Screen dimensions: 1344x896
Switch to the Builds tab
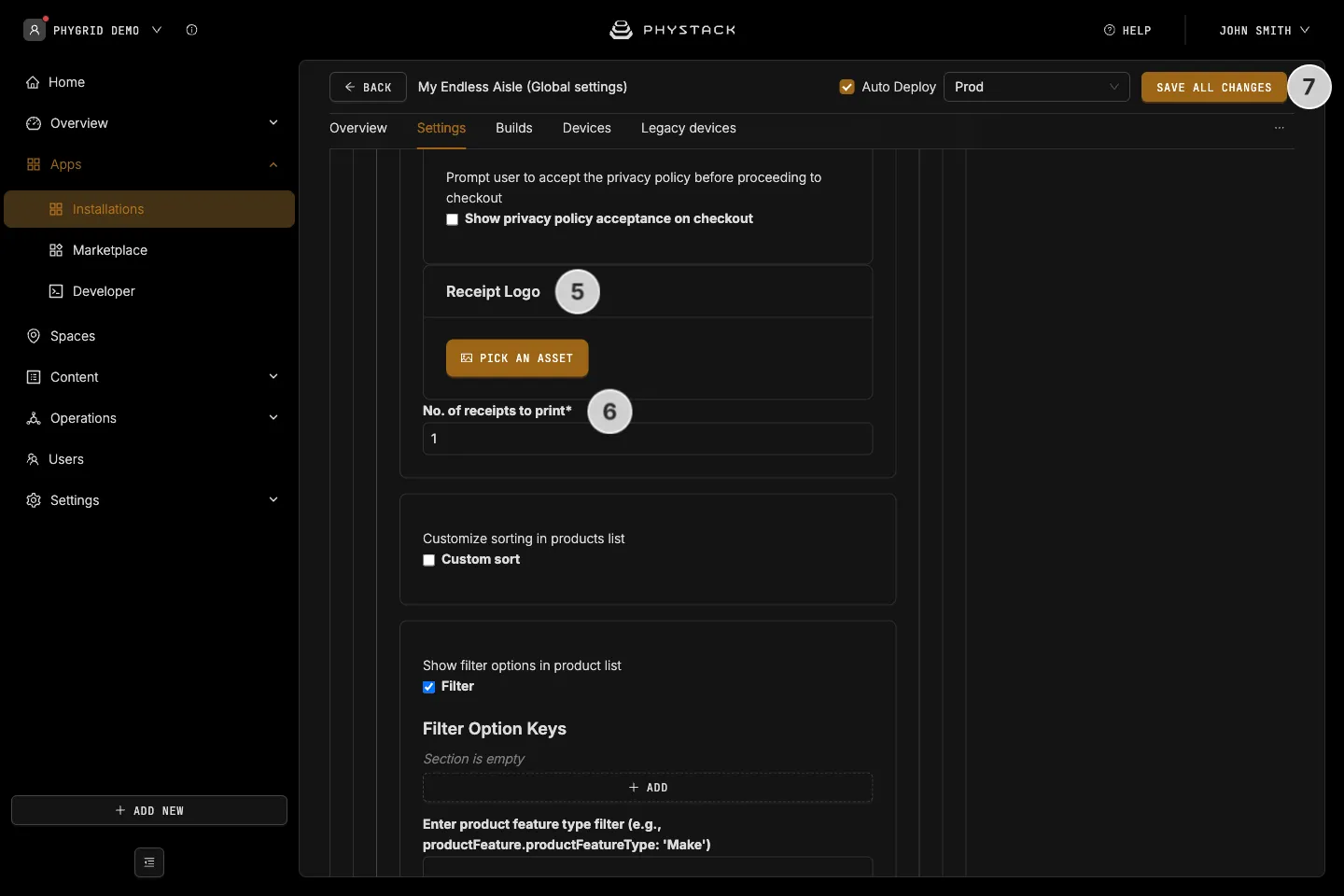tap(514, 128)
